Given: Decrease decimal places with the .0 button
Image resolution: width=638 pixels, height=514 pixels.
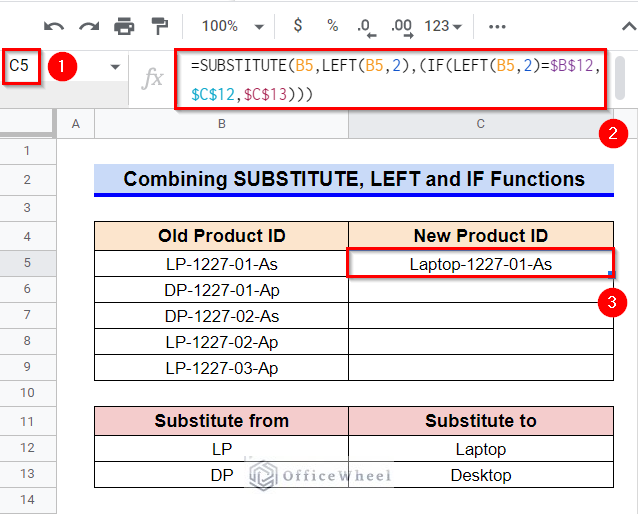Looking at the screenshot, I should tap(366, 27).
